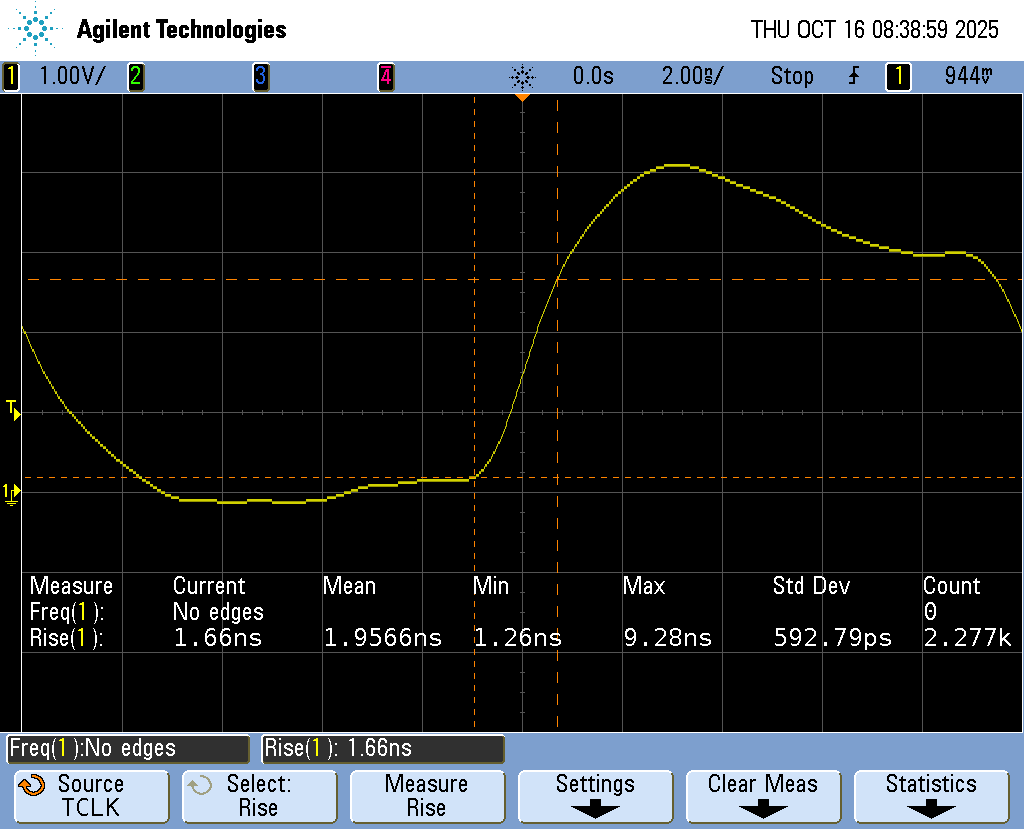Screen dimensions: 1024x829
Task: Click the trigger source channel 1 badge
Action: coord(897,76)
